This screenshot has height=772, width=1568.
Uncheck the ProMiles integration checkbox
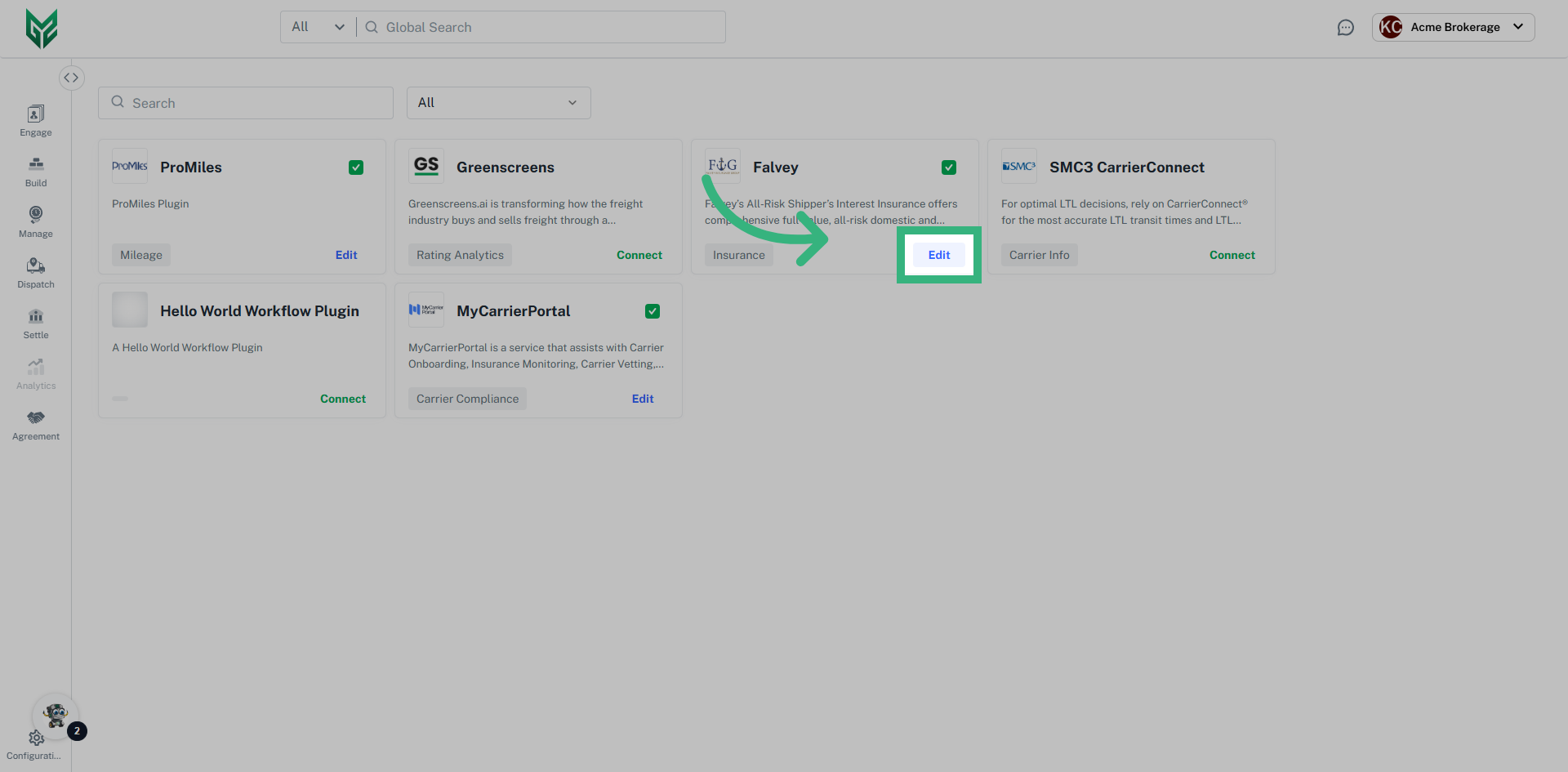coord(356,167)
